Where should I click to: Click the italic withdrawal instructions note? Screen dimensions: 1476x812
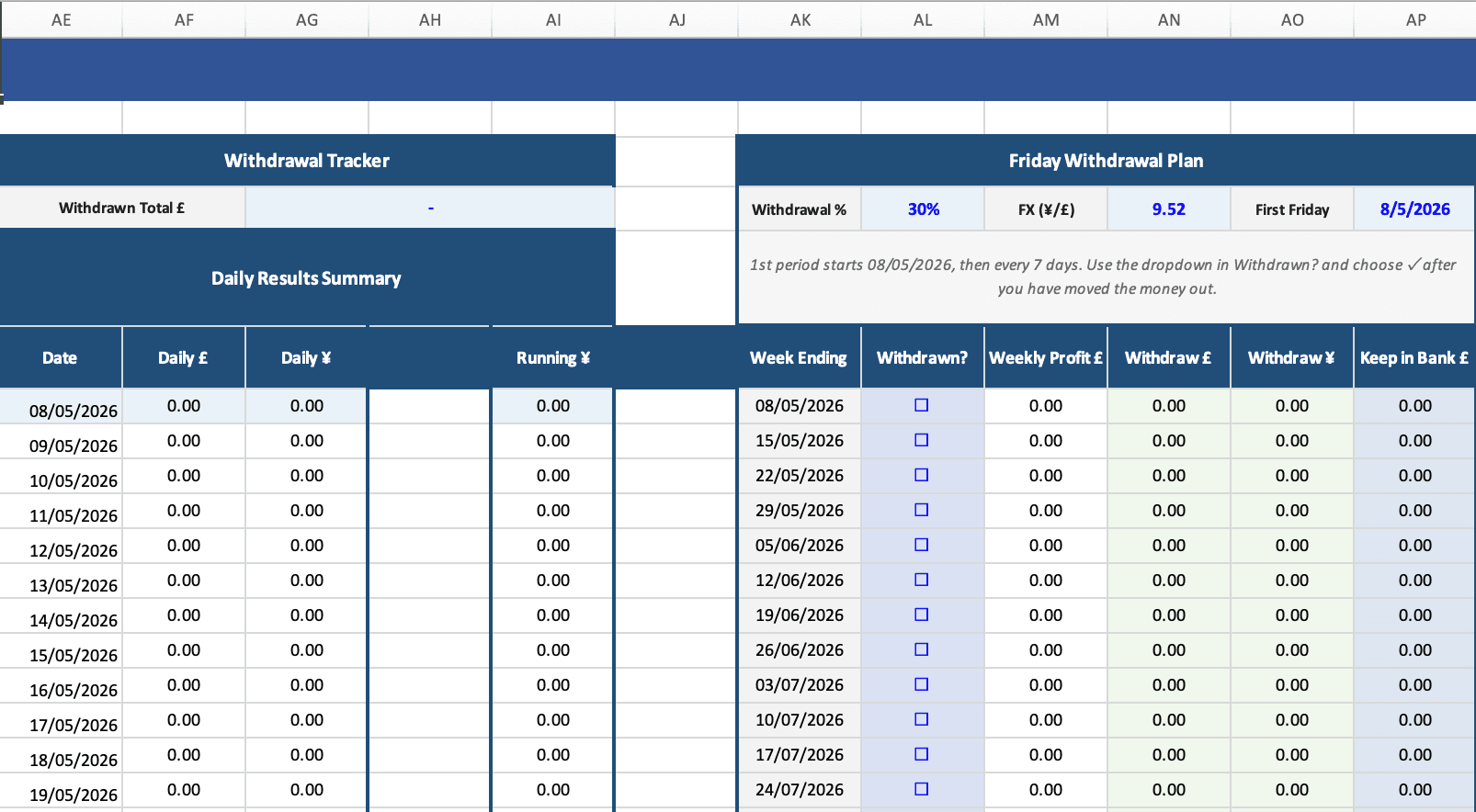point(1107,276)
